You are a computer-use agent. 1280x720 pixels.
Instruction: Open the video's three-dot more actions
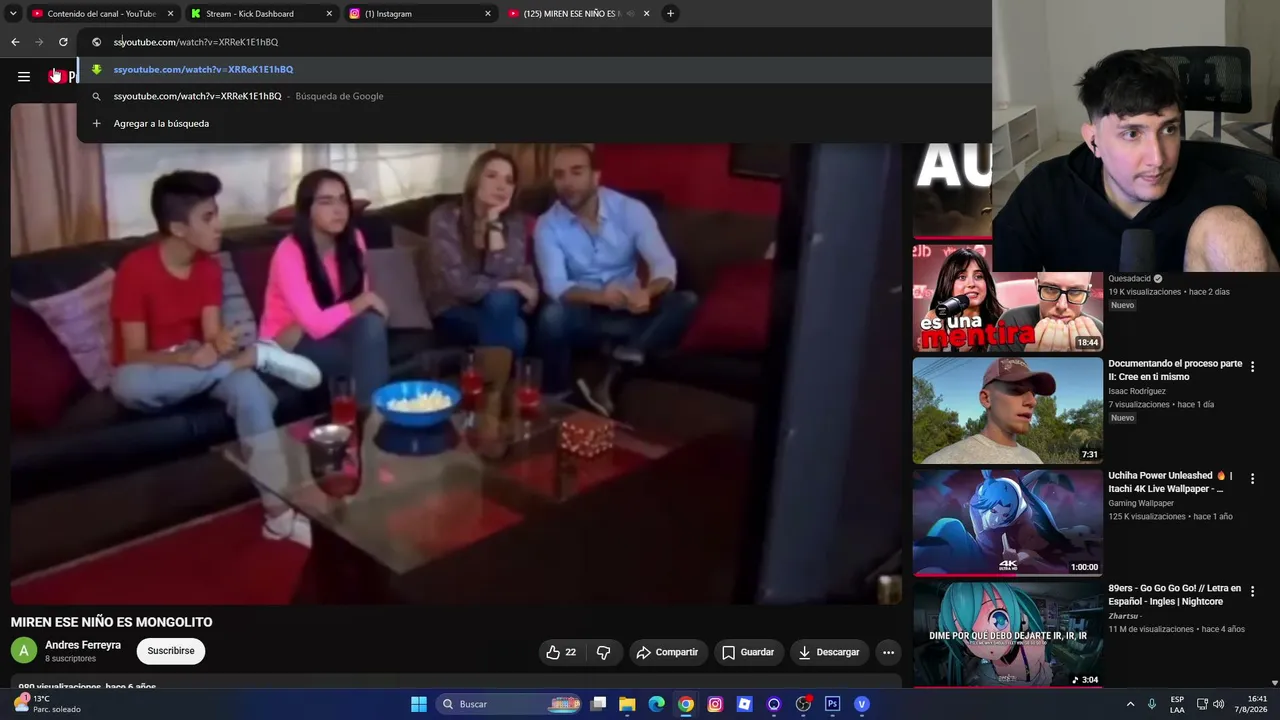(888, 652)
